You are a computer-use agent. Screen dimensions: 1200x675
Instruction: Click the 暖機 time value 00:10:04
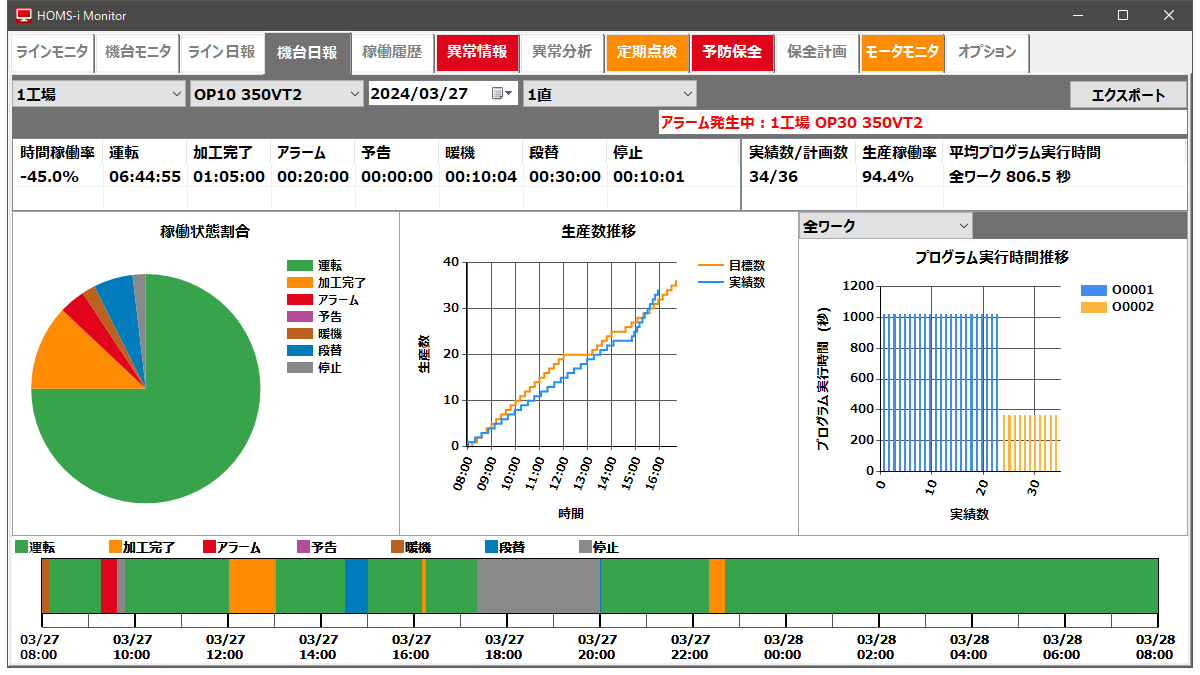point(481,177)
